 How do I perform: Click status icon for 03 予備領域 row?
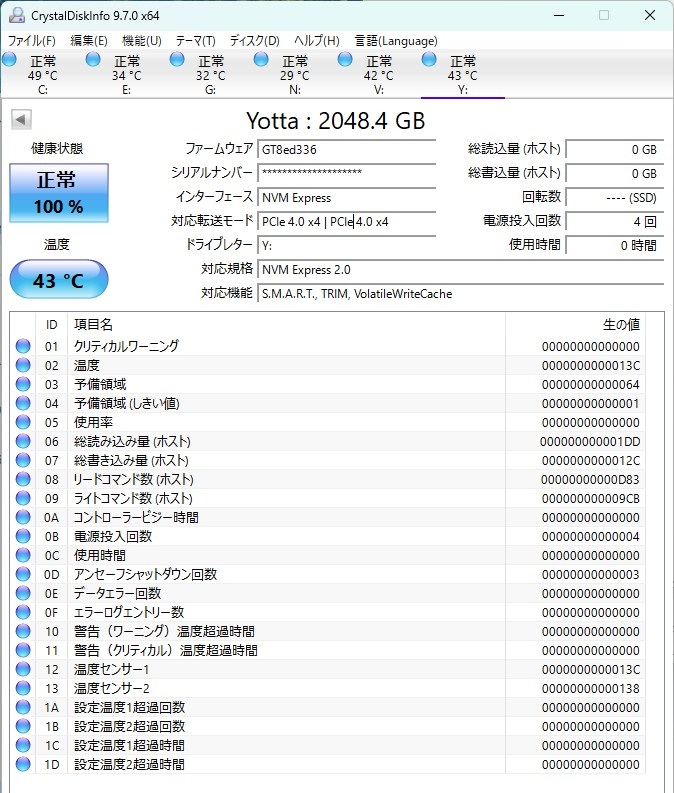pos(23,384)
